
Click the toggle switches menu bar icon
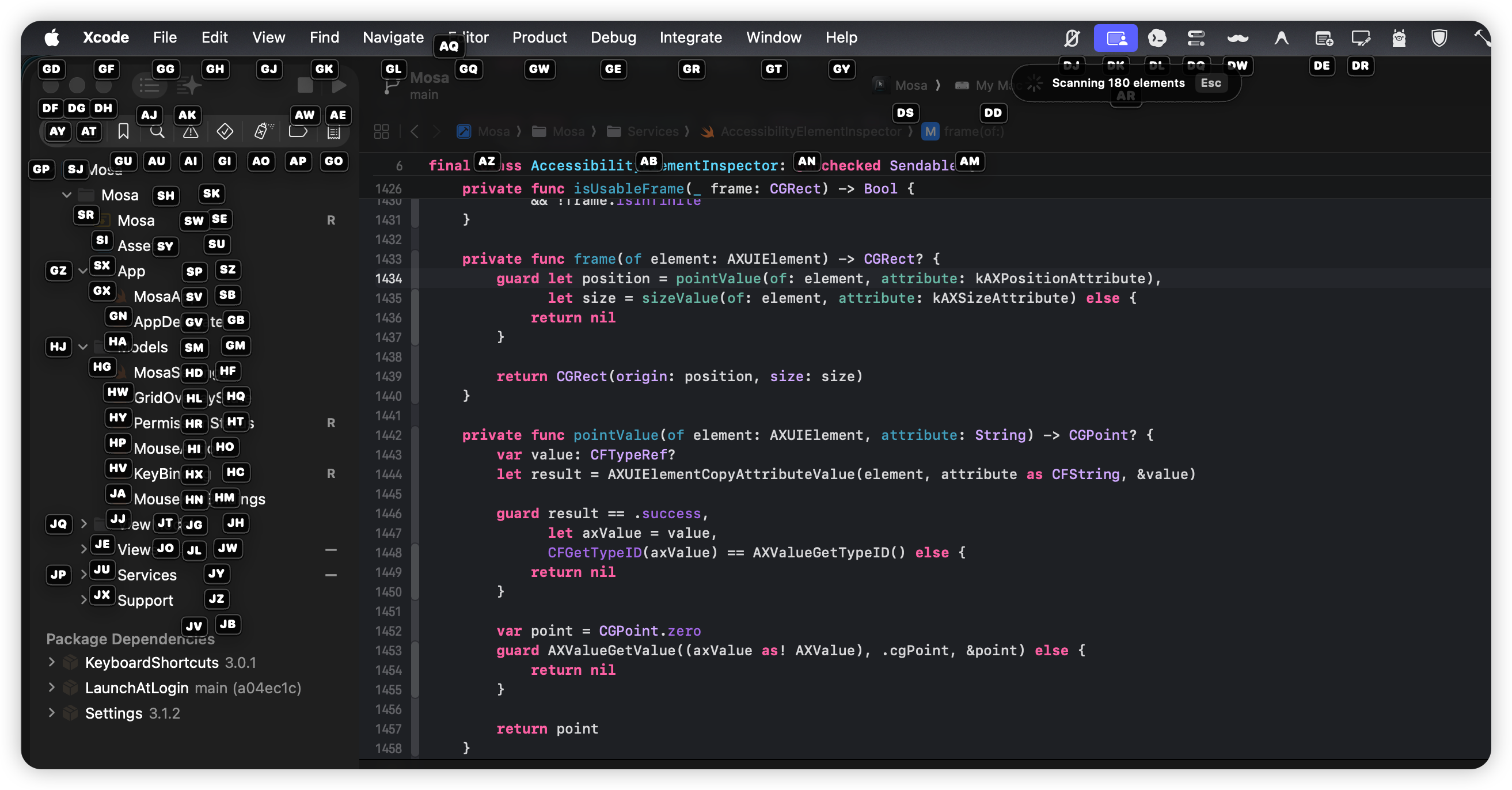(x=1196, y=38)
